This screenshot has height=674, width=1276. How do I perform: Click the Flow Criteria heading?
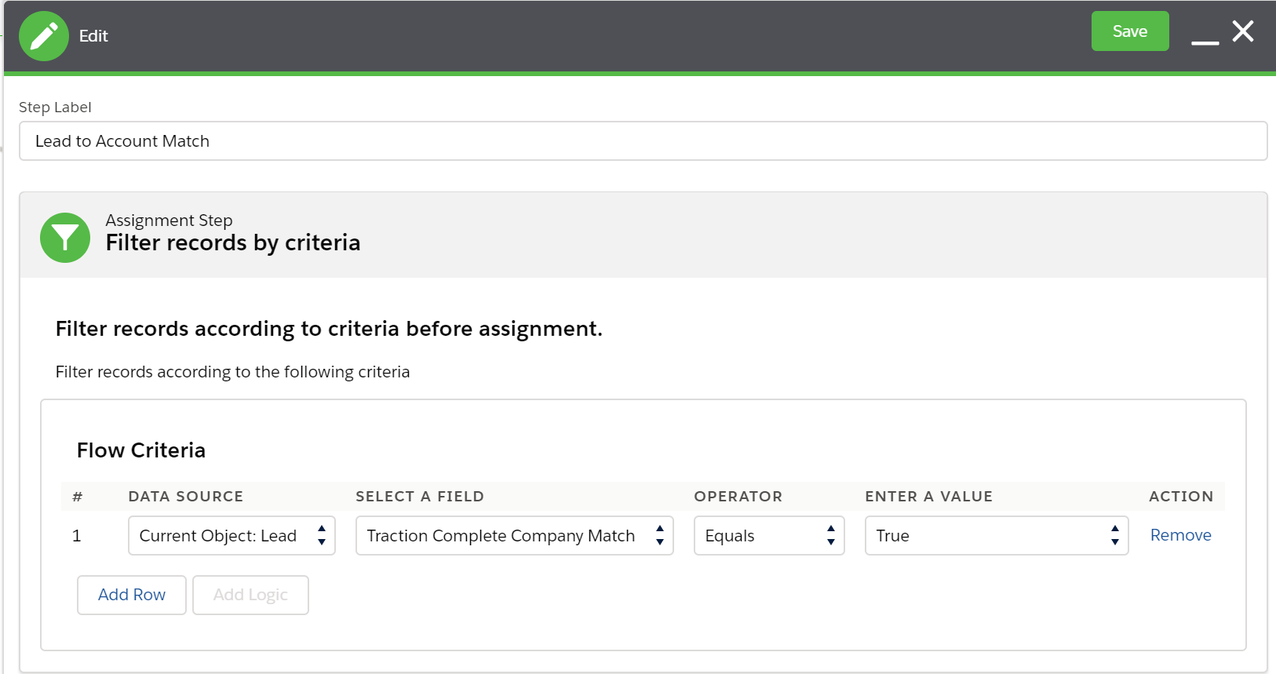pyautogui.click(x=141, y=450)
